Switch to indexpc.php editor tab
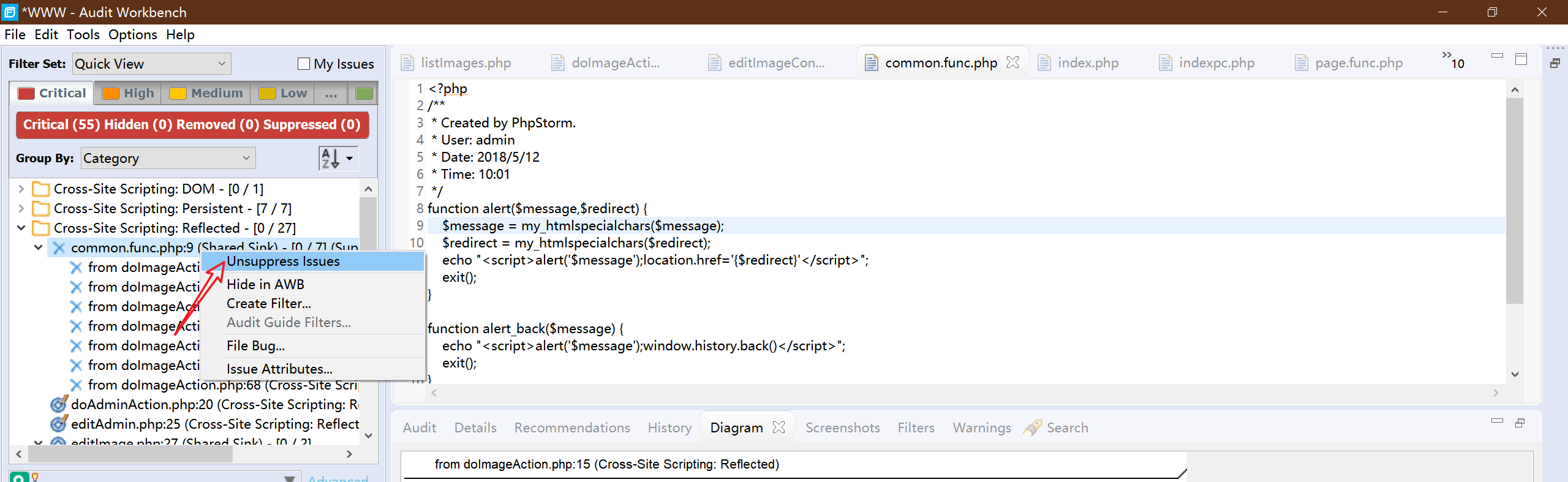Viewport: 1568px width, 482px height. pos(1207,62)
